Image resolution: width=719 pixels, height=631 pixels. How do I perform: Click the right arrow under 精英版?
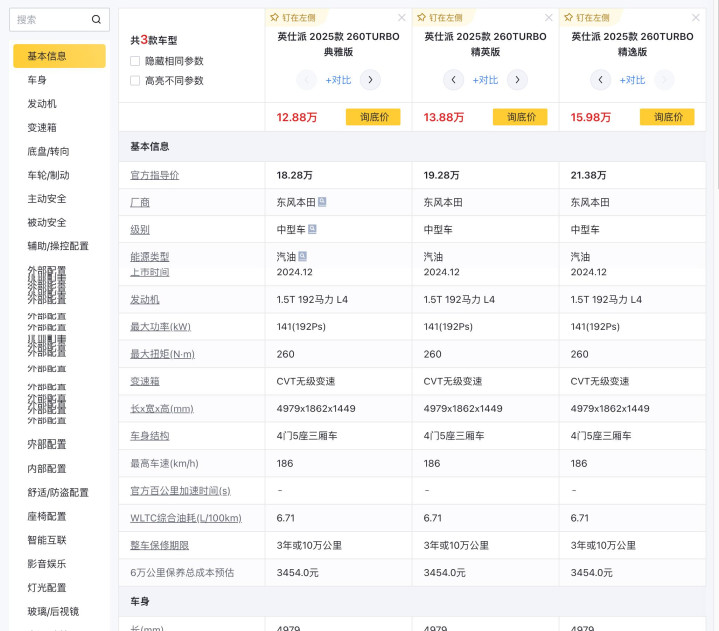pos(517,80)
